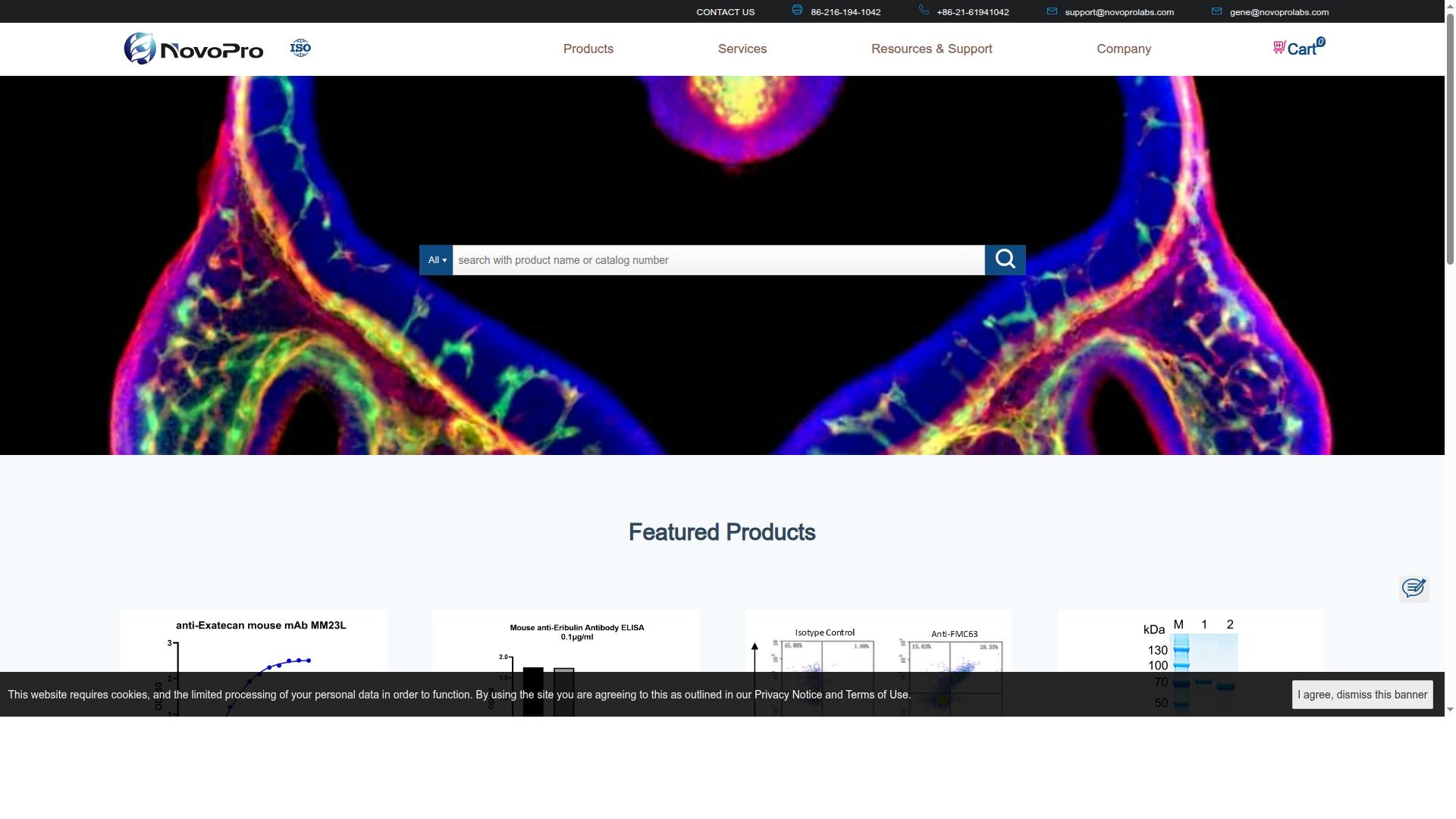This screenshot has height=819, width=1456.
Task: Click support@novoprolabs.com email link
Action: point(1119,12)
